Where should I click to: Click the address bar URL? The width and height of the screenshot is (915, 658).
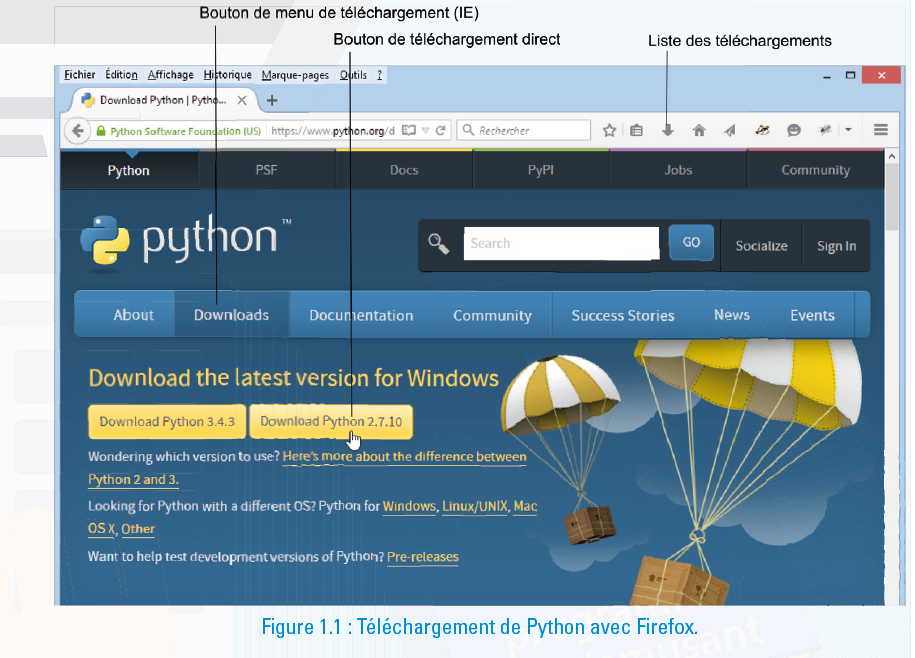pos(333,131)
